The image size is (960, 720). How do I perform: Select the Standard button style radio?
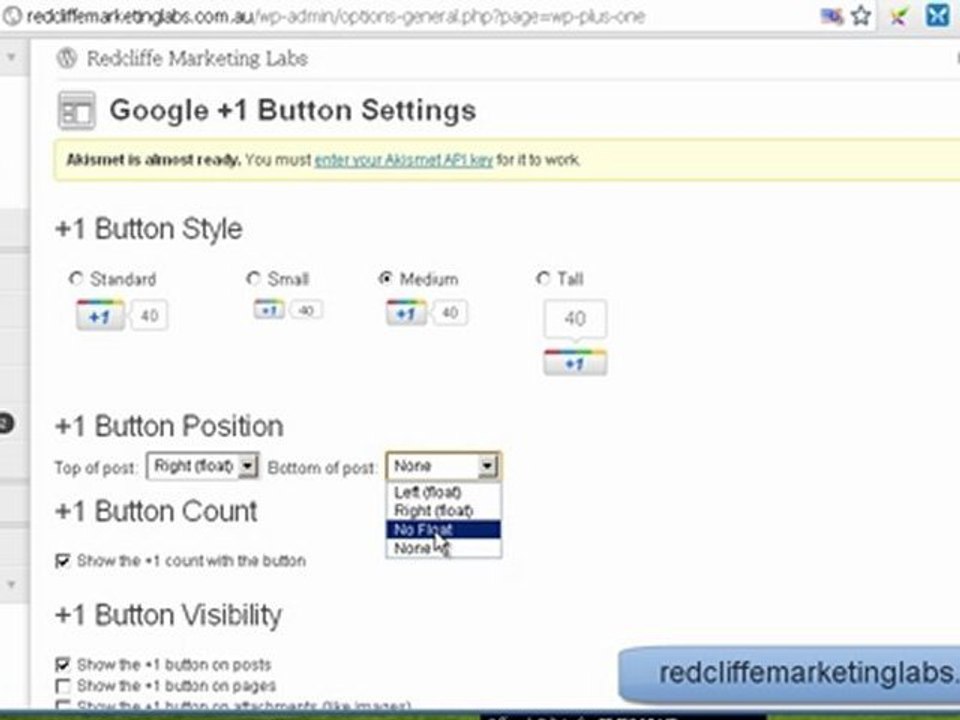75,279
